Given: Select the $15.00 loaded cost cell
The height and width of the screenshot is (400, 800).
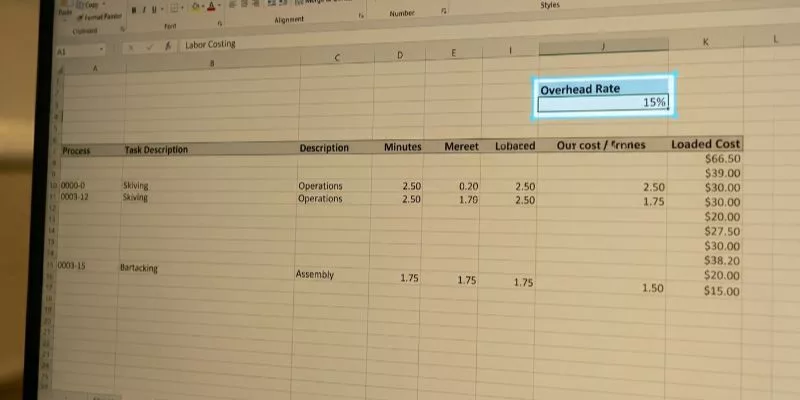Looking at the screenshot, I should [704, 291].
